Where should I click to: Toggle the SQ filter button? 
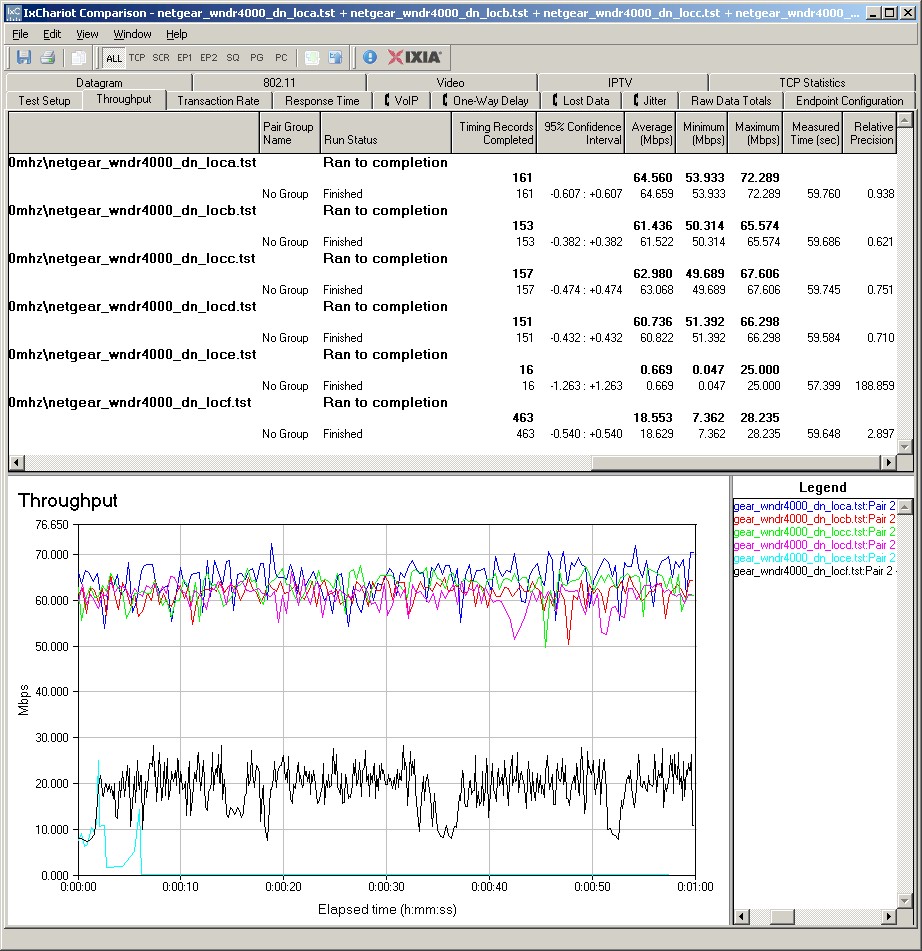pyautogui.click(x=233, y=58)
